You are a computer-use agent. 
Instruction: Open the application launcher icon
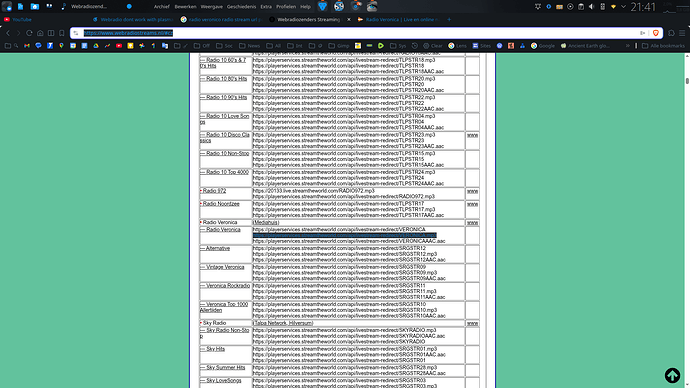click(x=7, y=7)
